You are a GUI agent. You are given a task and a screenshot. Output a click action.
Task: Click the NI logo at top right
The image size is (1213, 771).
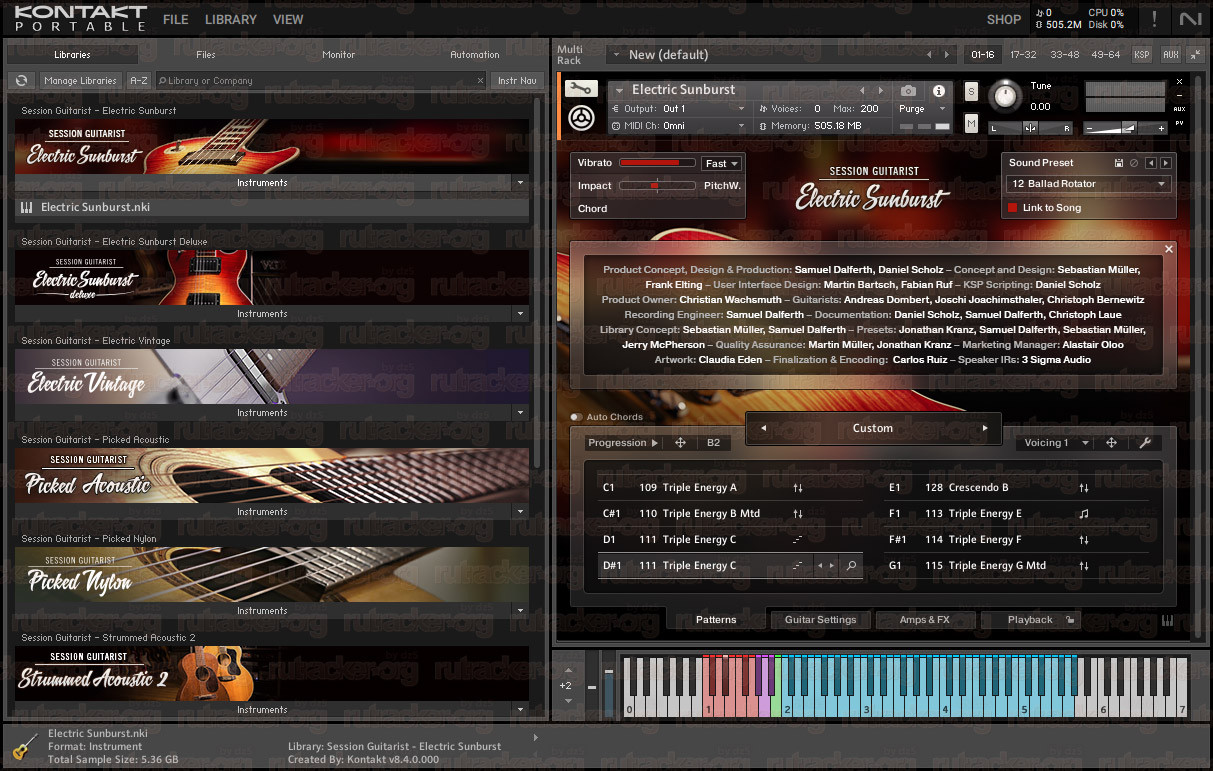tap(1190, 19)
